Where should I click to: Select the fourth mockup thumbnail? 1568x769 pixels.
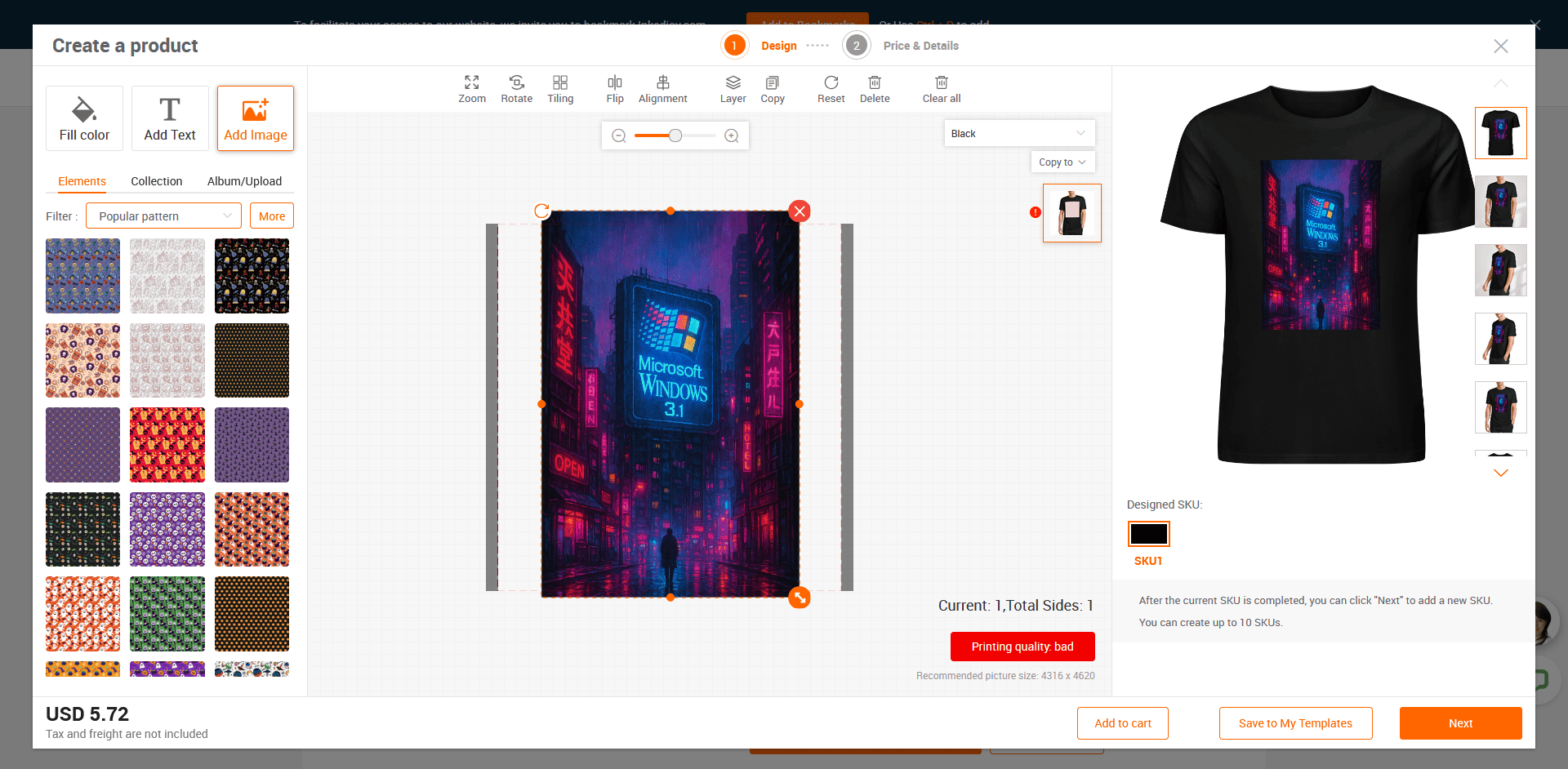click(1501, 339)
